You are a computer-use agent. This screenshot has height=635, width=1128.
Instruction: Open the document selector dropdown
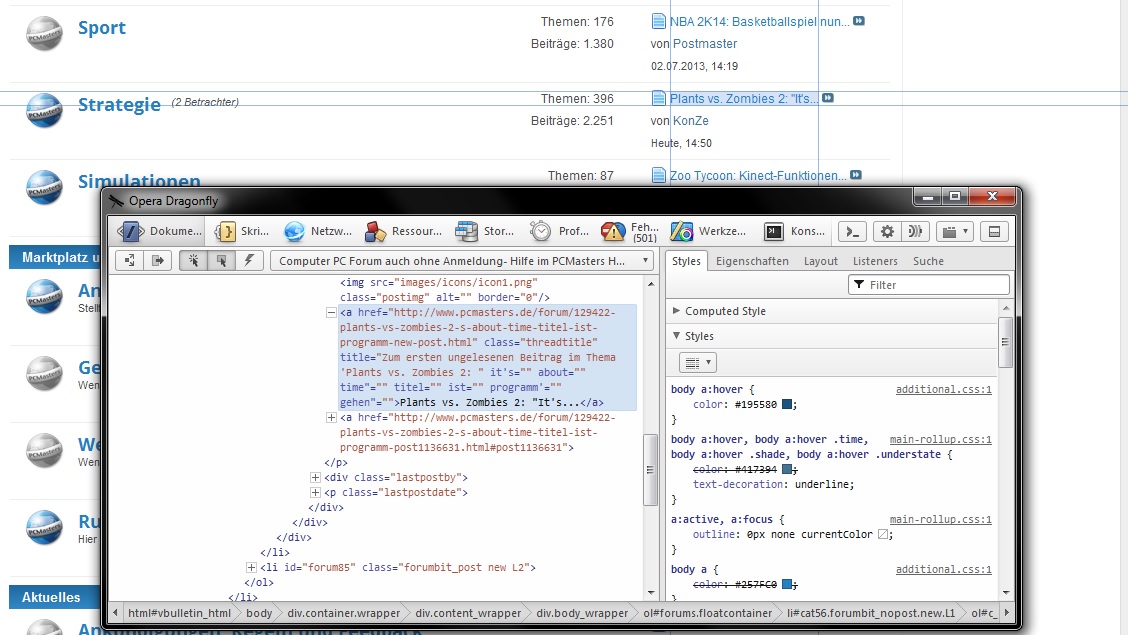tap(462, 260)
